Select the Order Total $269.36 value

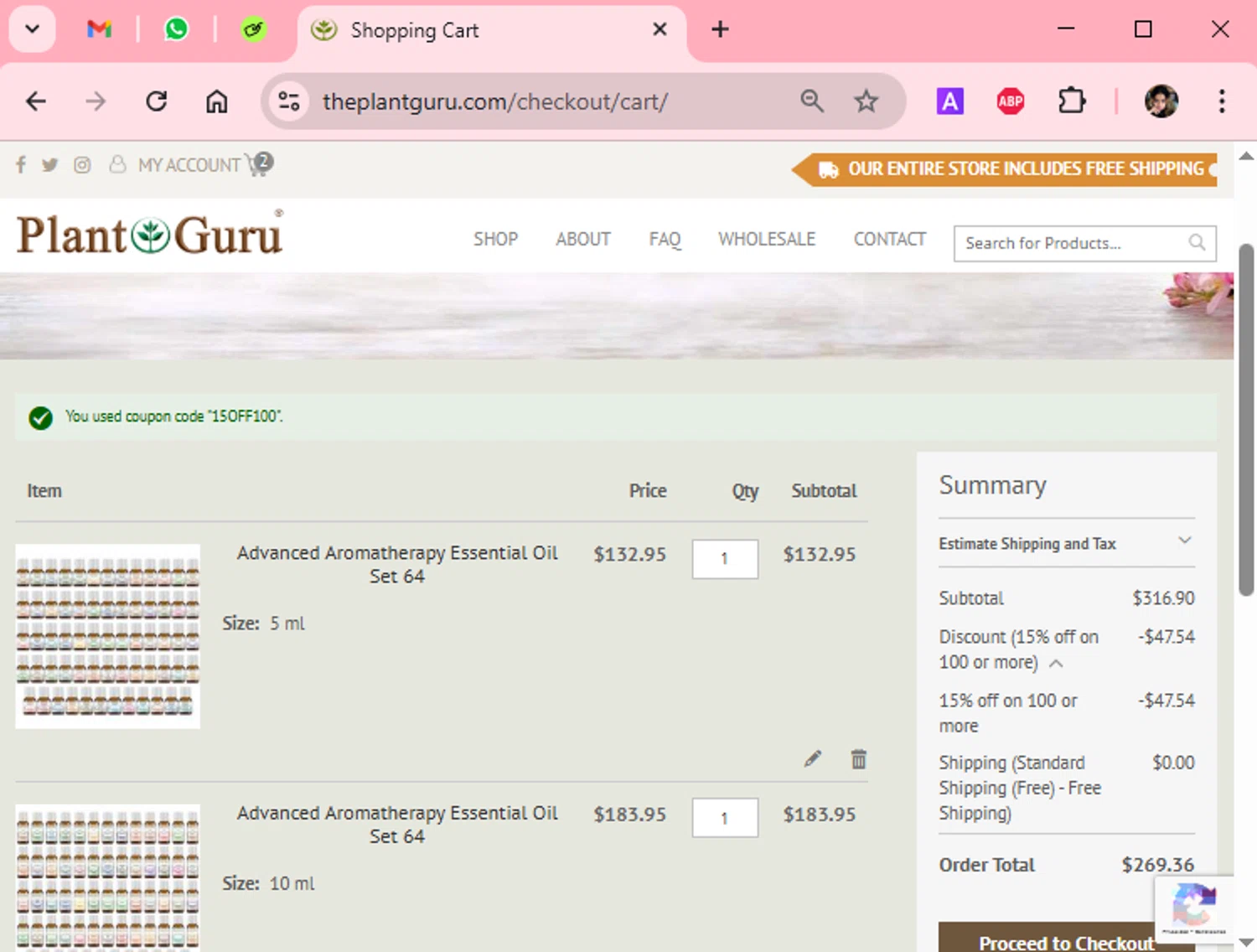1158,865
